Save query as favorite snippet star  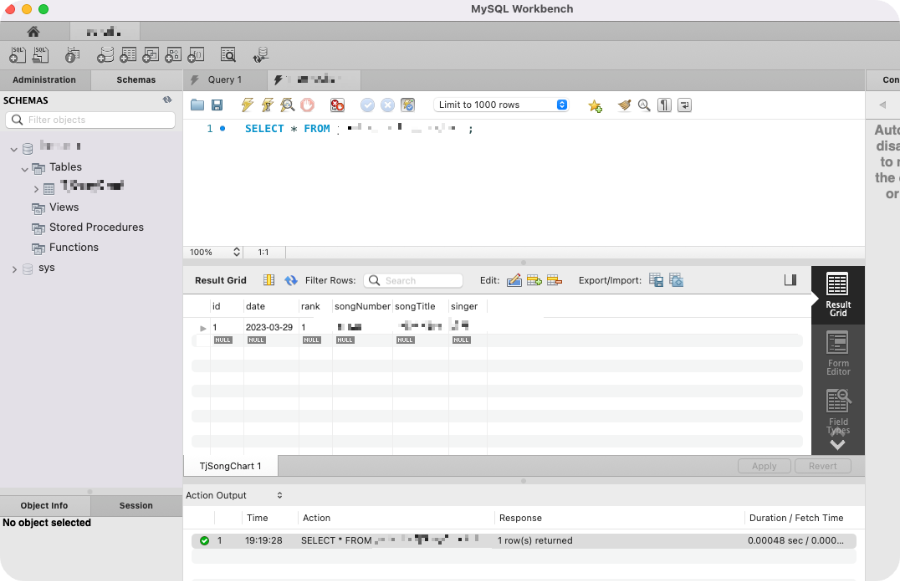[x=595, y=106]
